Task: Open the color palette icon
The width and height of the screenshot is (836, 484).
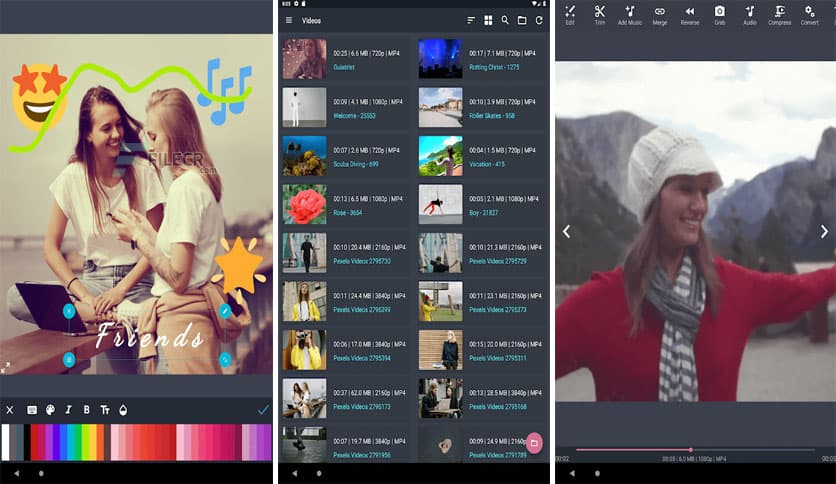Action: [x=50, y=409]
